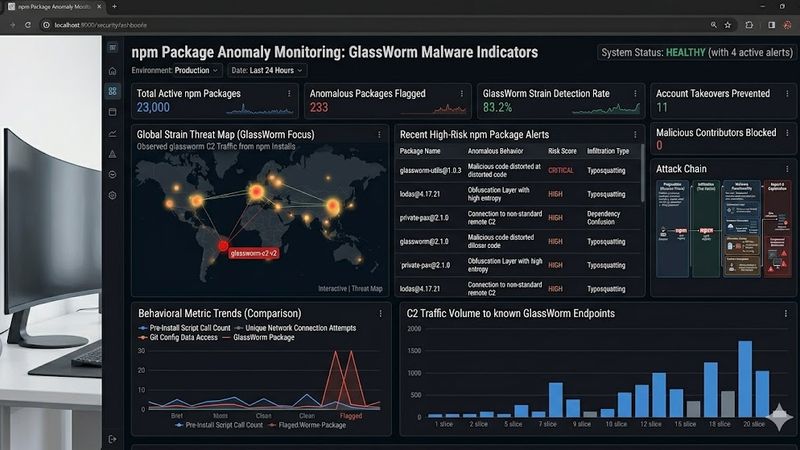Open the settings gear sidebar icon
The width and height of the screenshot is (800, 450).
(113, 195)
